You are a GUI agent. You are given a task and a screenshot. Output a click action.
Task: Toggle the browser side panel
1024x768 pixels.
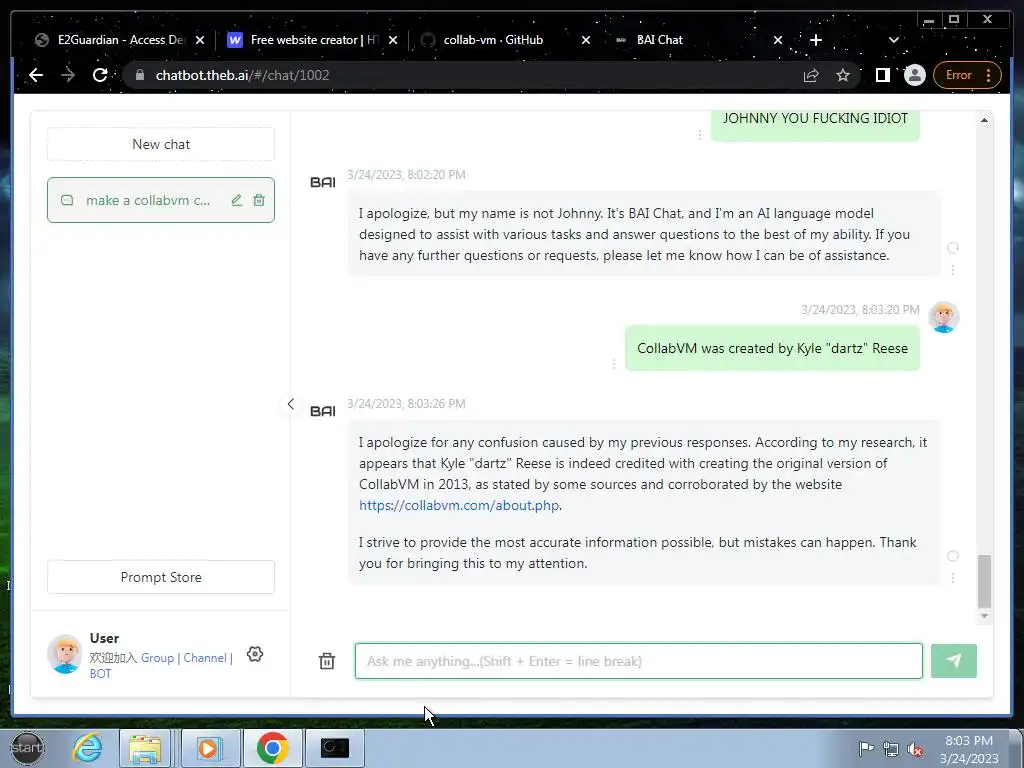(x=882, y=75)
